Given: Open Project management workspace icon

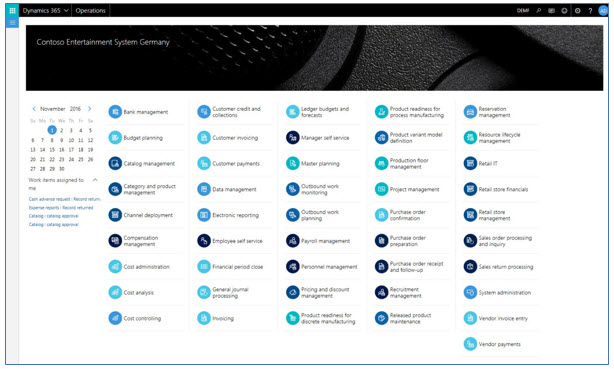Looking at the screenshot, I should coord(381,189).
